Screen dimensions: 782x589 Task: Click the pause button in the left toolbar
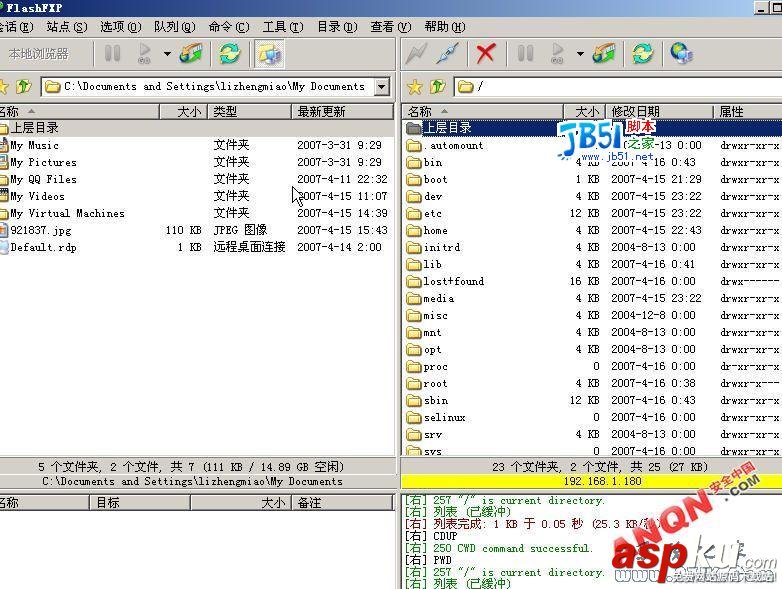(x=113, y=53)
